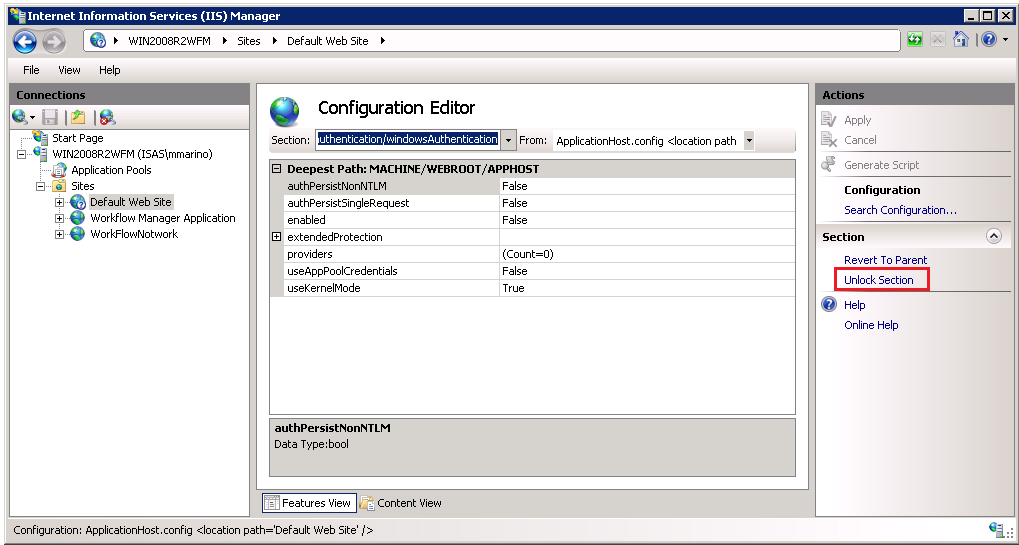Click the Section path input field

click(408, 140)
